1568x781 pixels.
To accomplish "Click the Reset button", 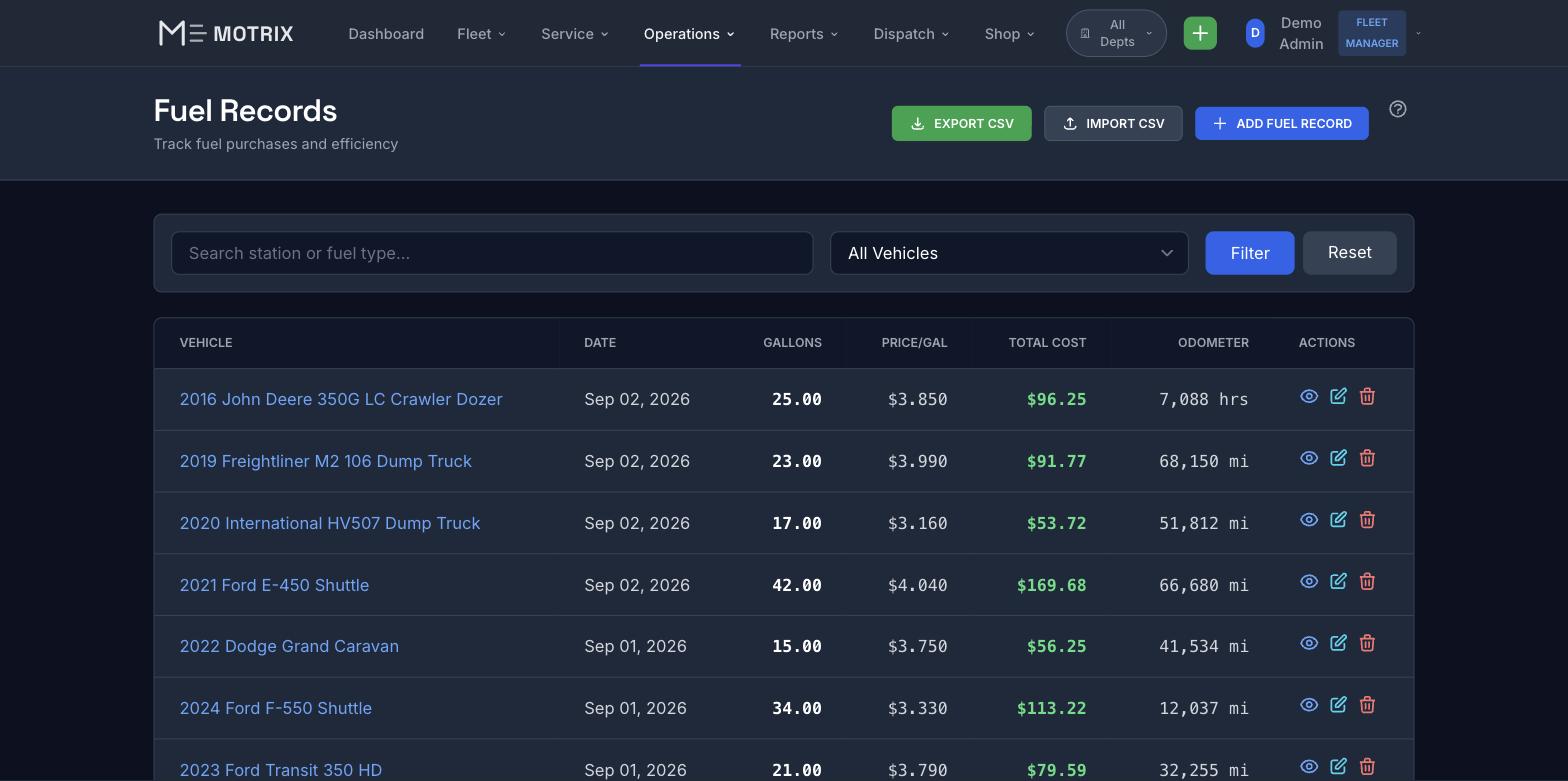I will (x=1350, y=253).
